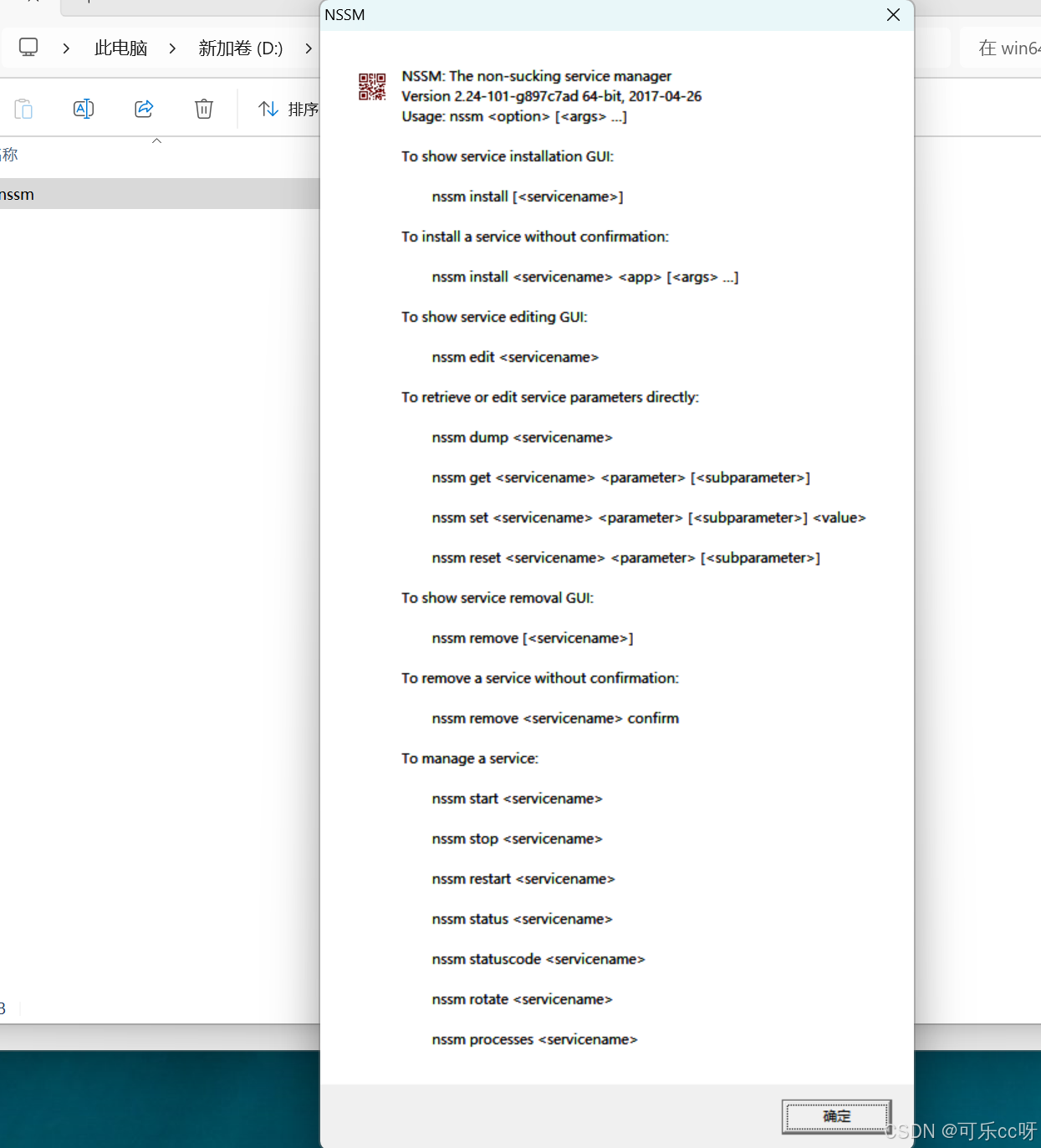Screen dimensions: 1041x1148
Task: Click 'To manage a service:' heading
Action: click(x=470, y=758)
